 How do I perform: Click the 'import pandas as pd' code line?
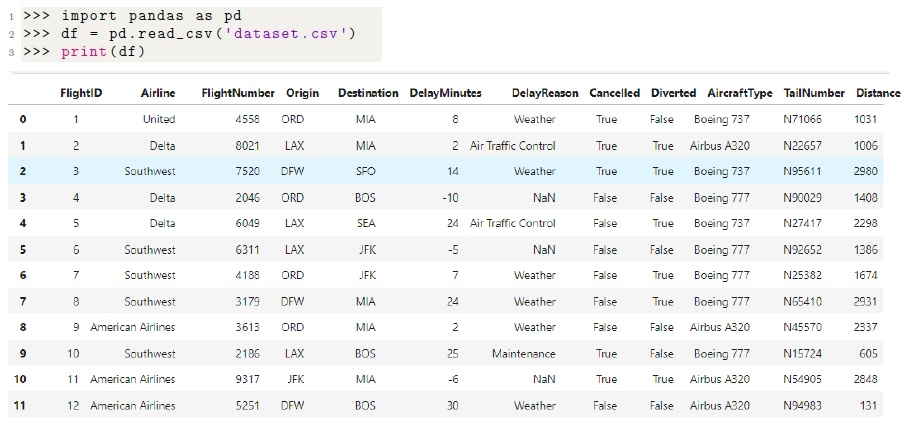[151, 16]
